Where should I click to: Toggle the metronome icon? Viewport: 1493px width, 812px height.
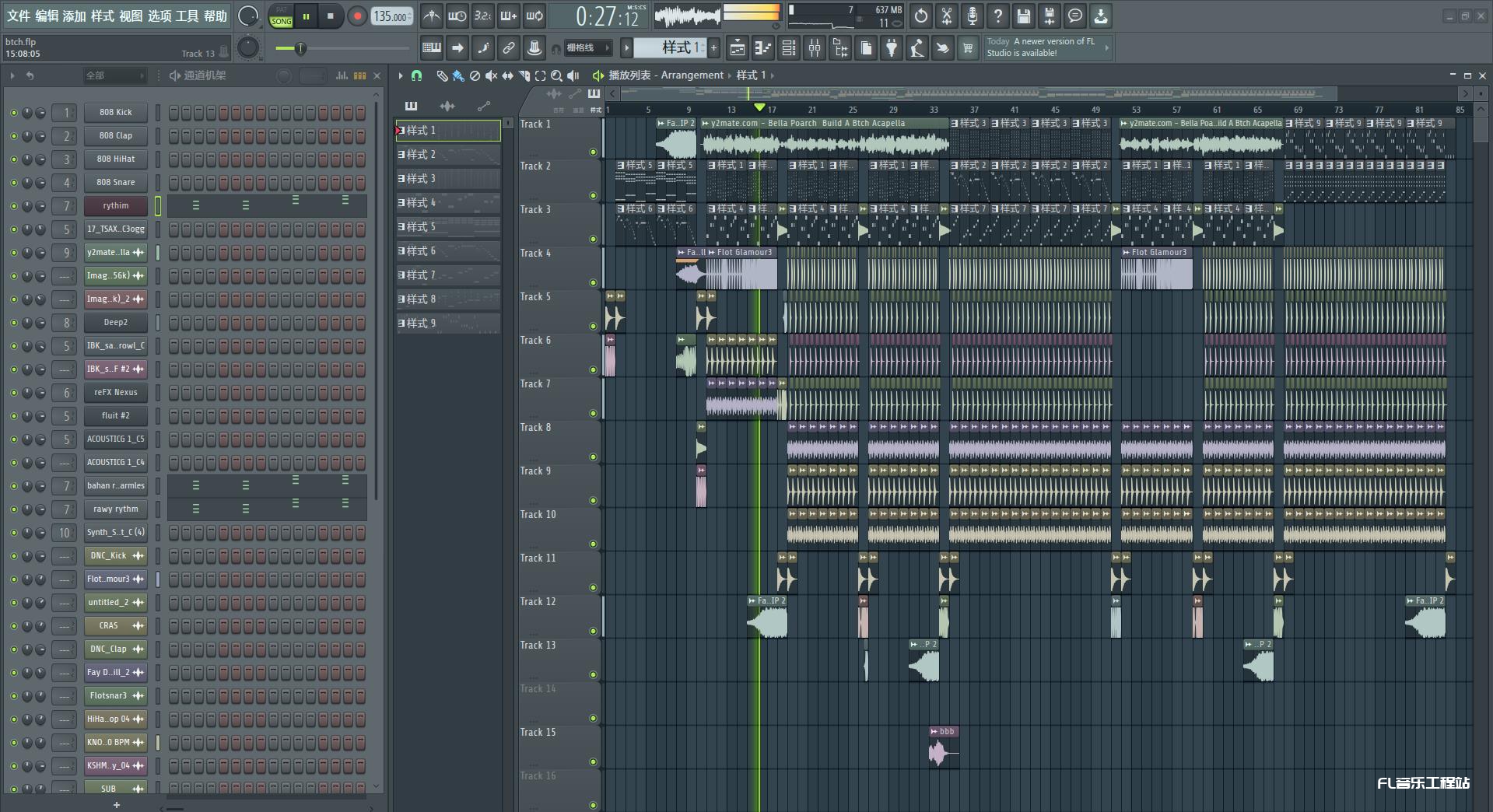click(431, 16)
